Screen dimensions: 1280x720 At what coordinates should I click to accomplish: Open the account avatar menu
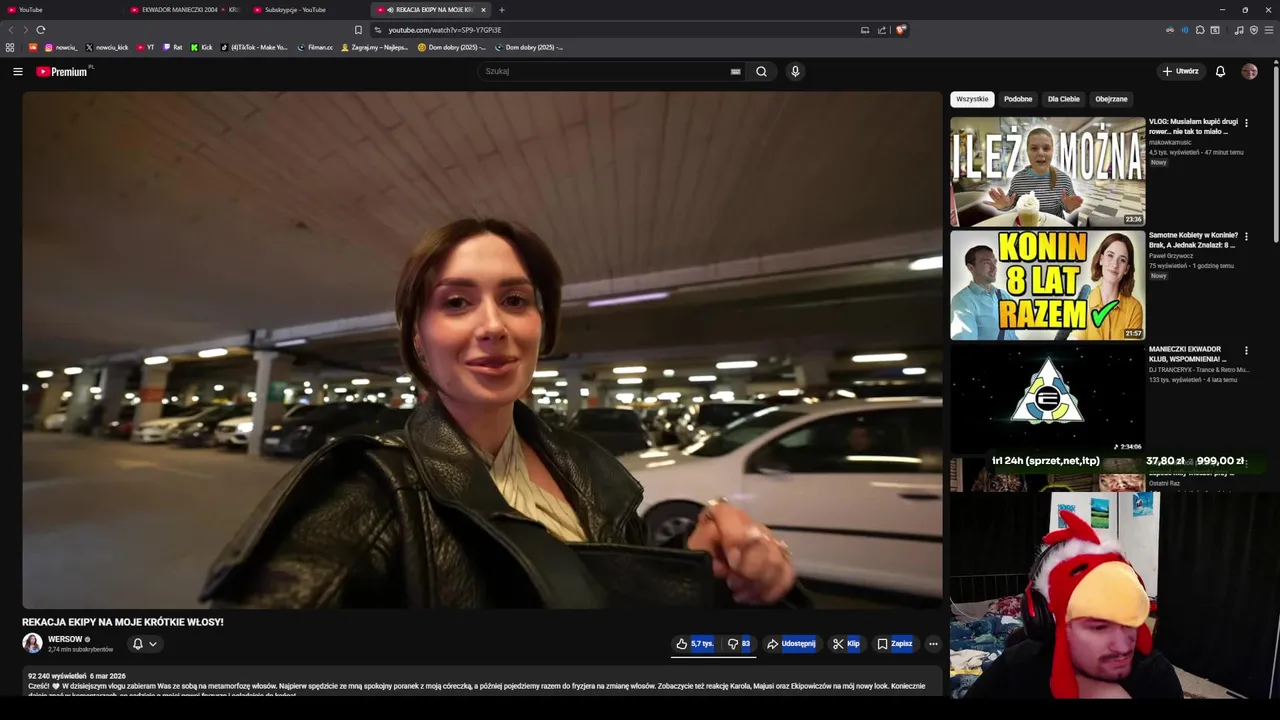(x=1249, y=71)
